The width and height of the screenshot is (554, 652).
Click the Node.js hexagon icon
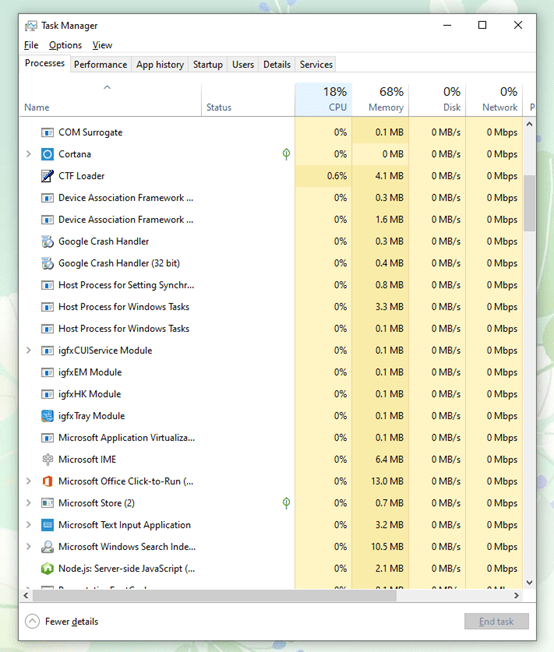tap(47, 568)
